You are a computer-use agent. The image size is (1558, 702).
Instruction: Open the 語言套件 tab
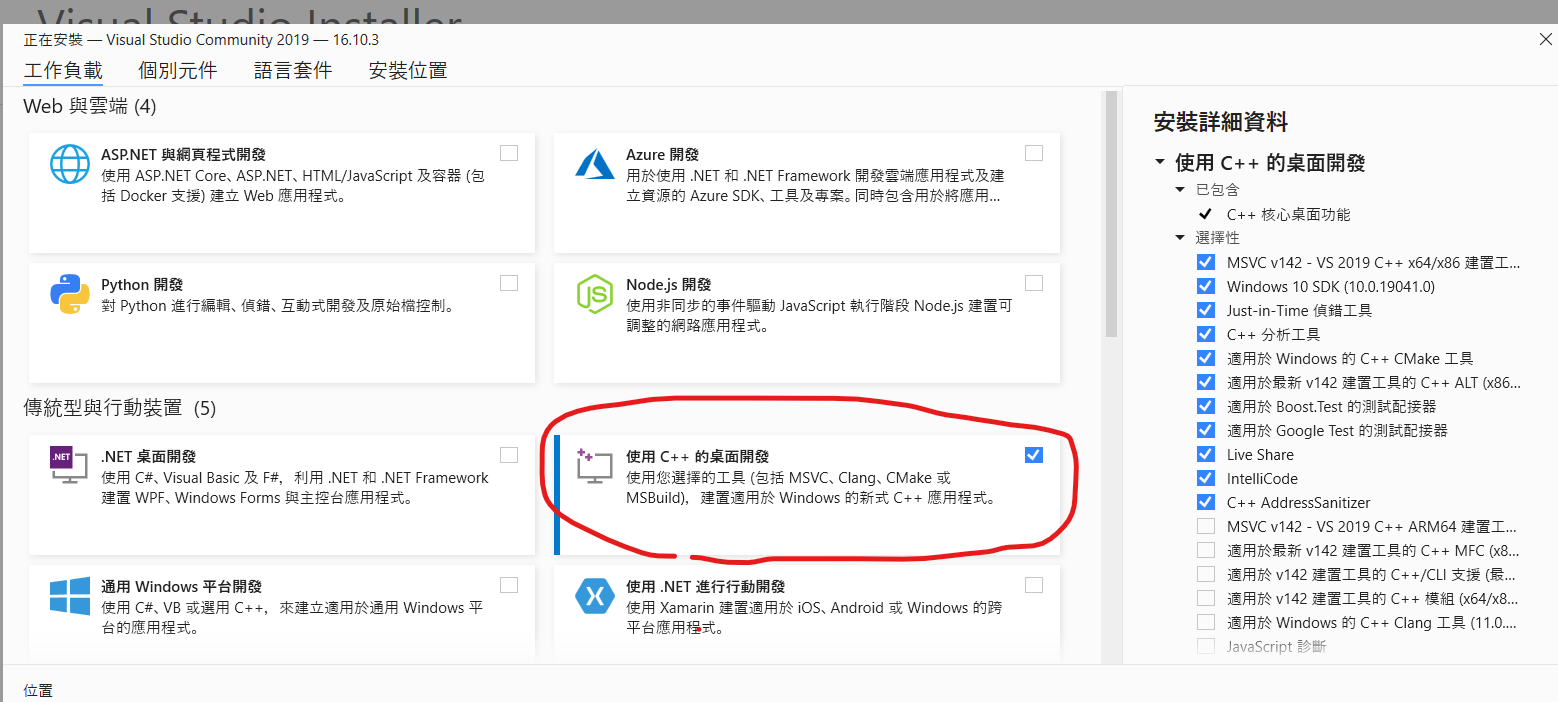click(x=293, y=70)
